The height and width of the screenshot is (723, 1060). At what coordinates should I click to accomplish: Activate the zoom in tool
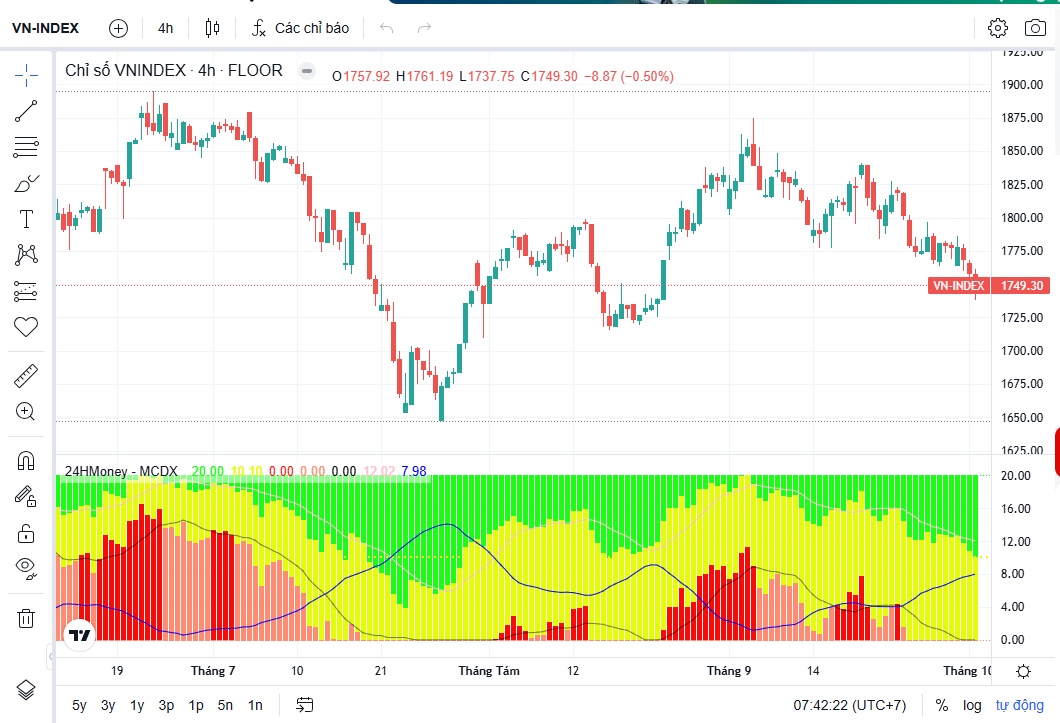click(26, 411)
